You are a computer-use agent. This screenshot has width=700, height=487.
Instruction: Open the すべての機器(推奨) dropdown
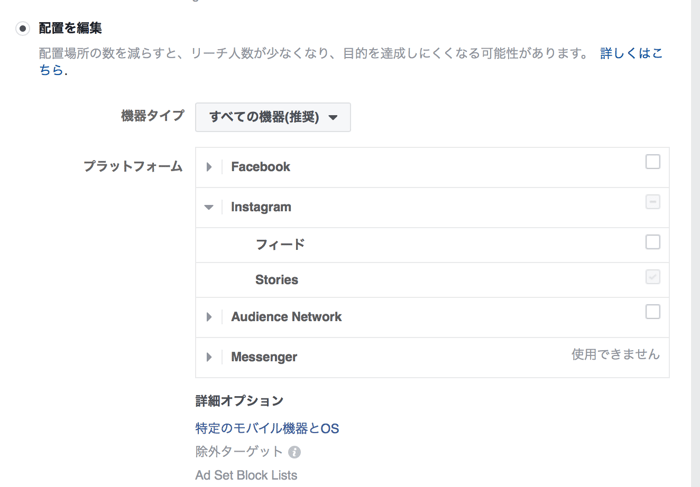(273, 117)
